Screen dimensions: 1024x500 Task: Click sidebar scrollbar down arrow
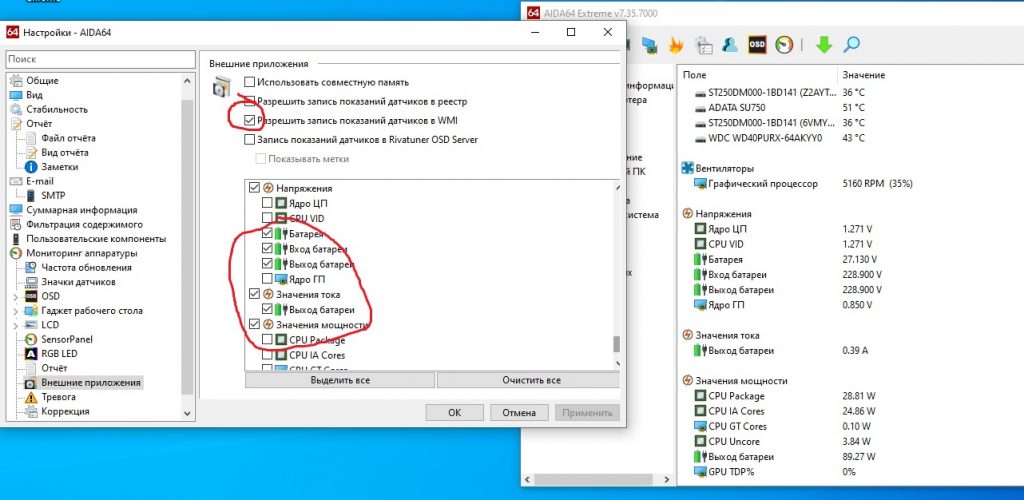[x=188, y=413]
